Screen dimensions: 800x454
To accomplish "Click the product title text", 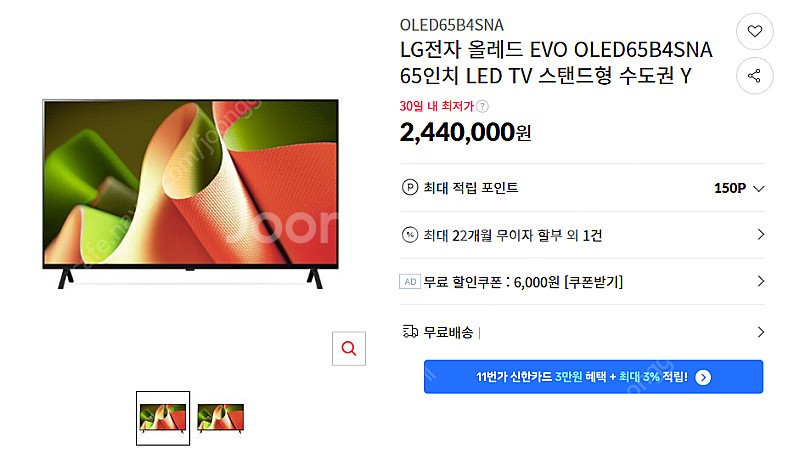I will coord(556,63).
